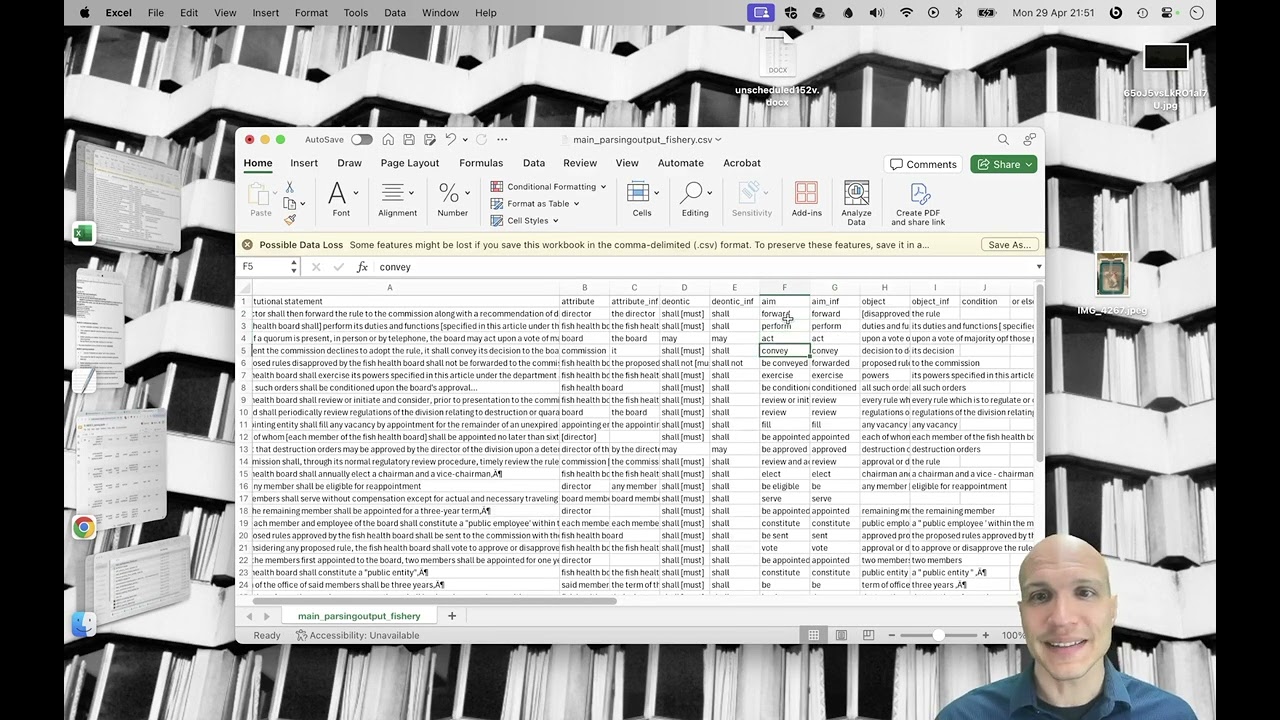Screen dimensions: 1280x720
Task: Click the Name Box showing F5
Action: (264, 267)
